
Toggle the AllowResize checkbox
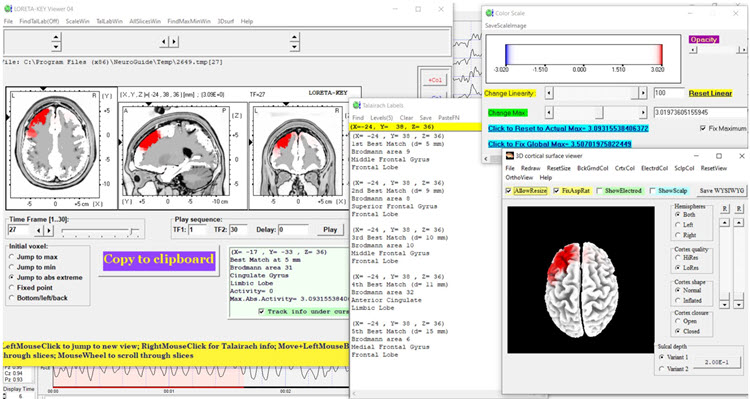[x=508, y=191]
